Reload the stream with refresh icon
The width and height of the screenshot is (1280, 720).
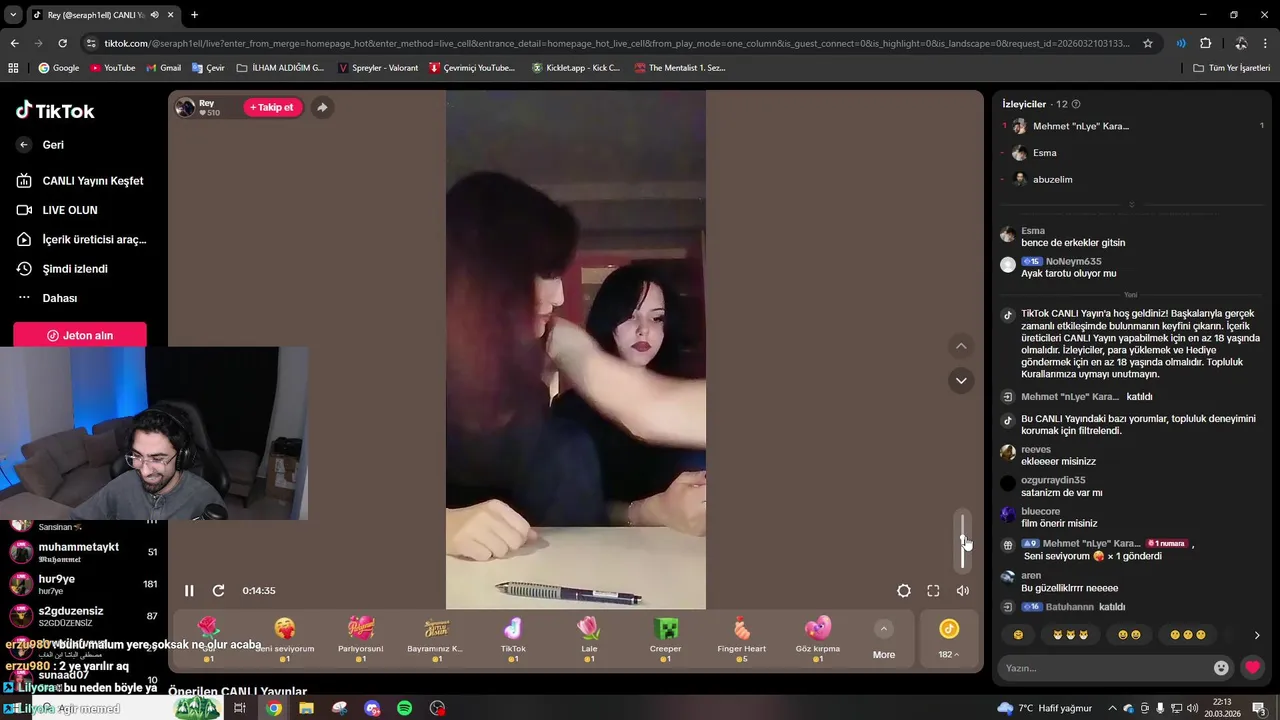click(x=218, y=591)
